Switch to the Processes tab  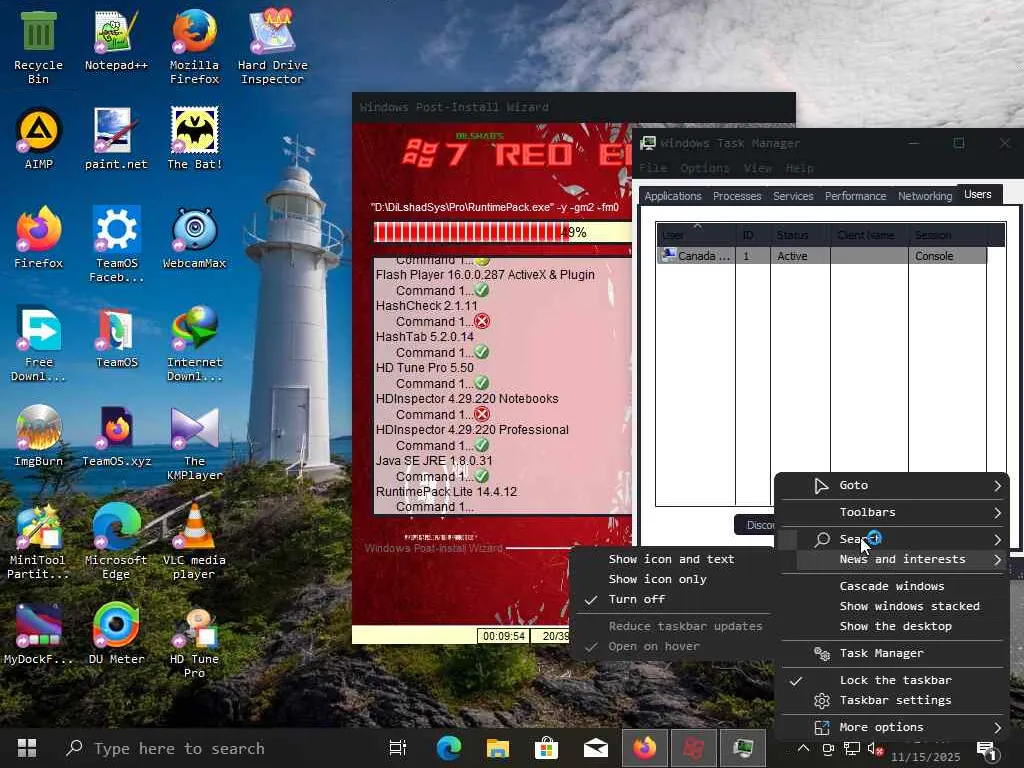tap(737, 196)
